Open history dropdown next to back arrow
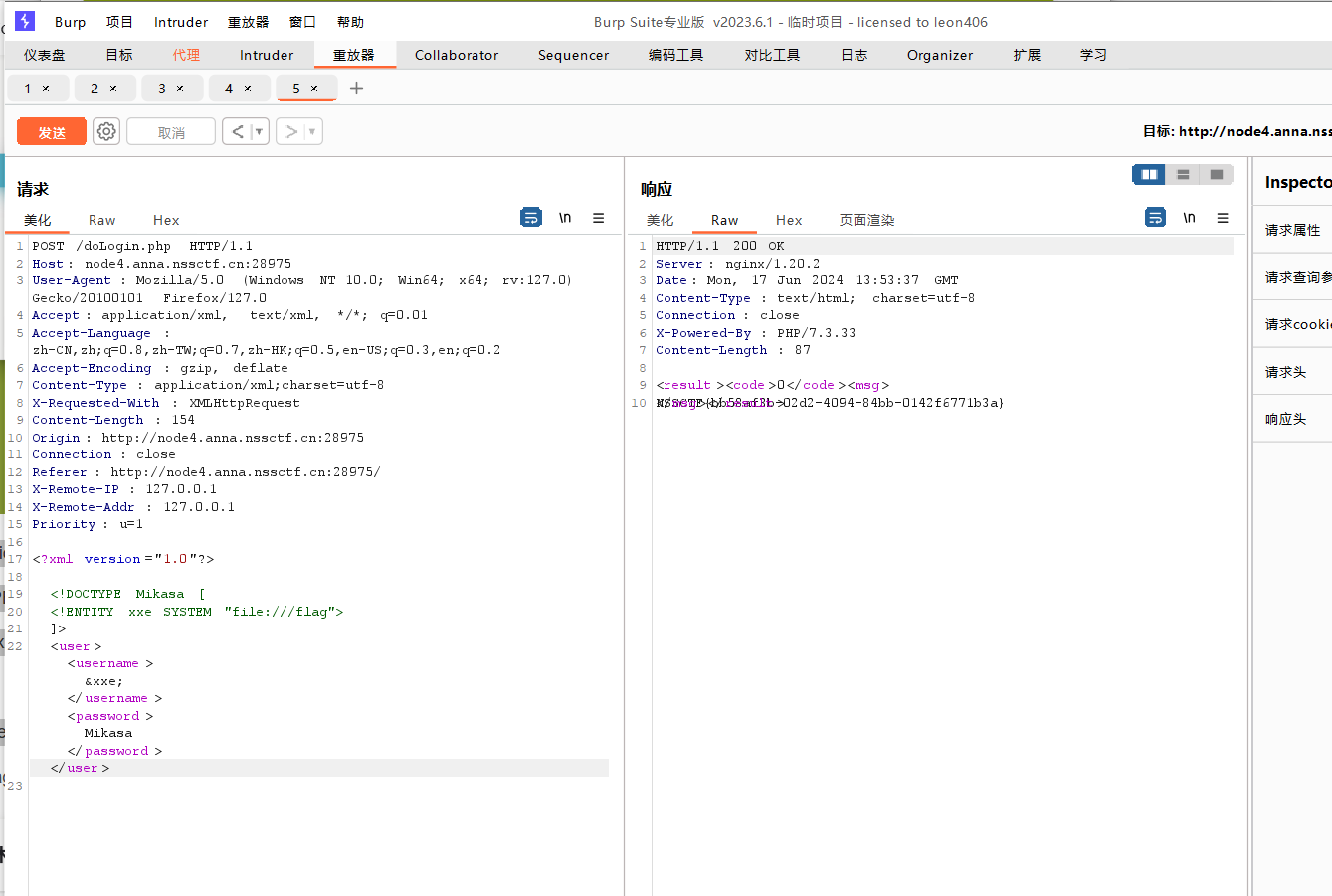The height and width of the screenshot is (896, 1332). pyautogui.click(x=260, y=131)
